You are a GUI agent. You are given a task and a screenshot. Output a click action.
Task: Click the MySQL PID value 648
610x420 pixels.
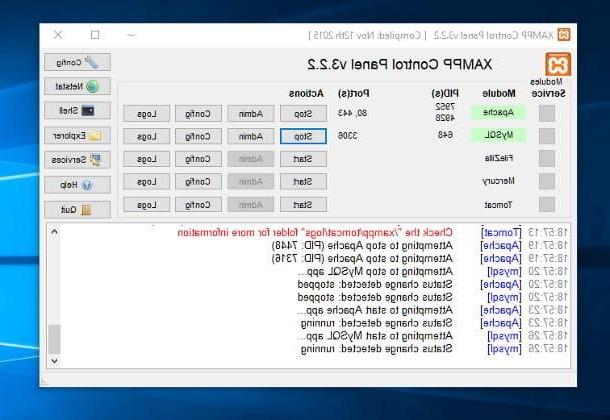(x=445, y=135)
